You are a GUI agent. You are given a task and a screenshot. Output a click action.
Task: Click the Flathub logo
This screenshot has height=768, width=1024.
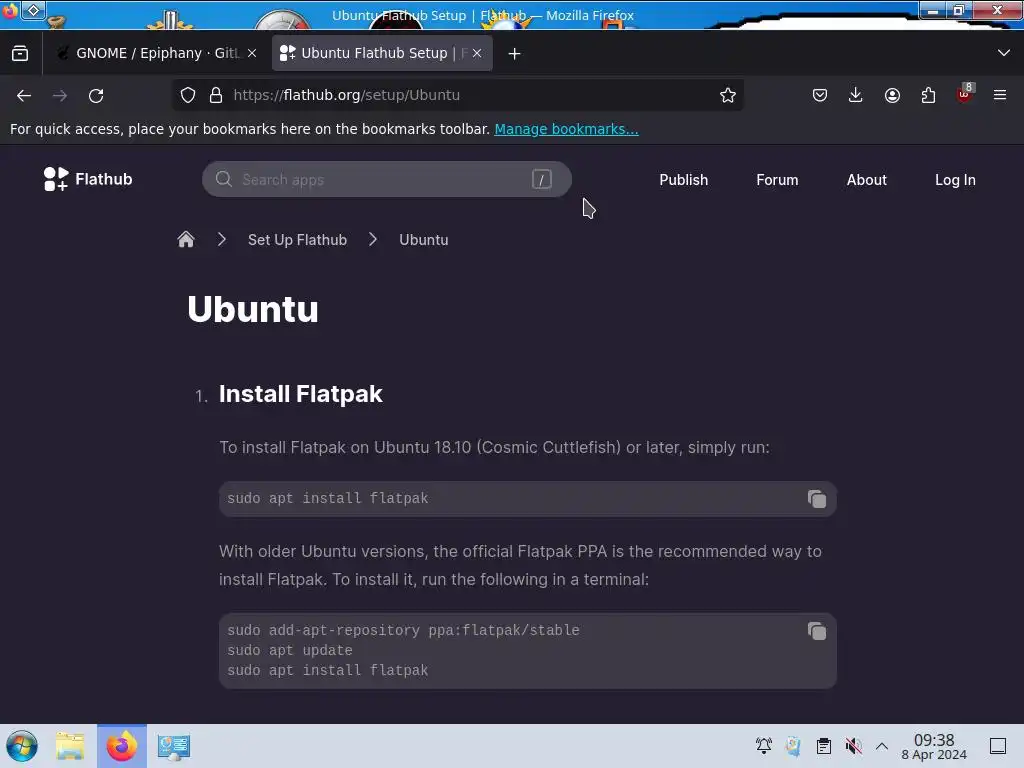coord(88,179)
